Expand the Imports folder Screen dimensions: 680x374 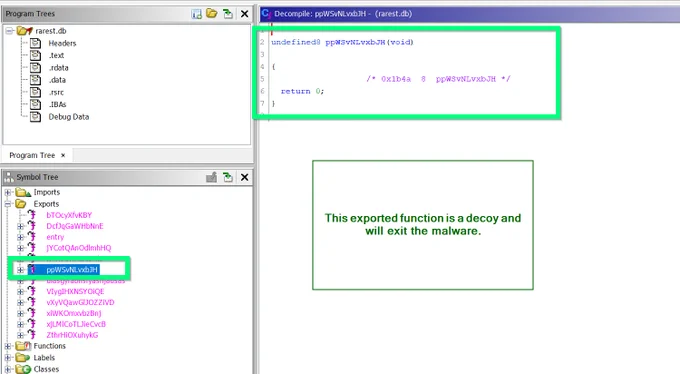(x=8, y=192)
